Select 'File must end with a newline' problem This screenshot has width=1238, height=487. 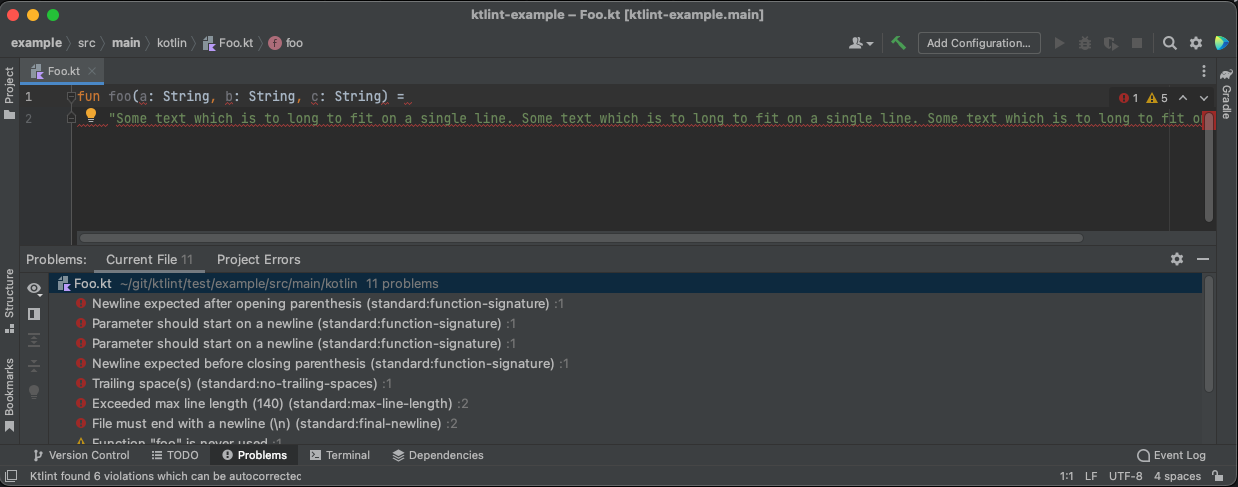267,423
